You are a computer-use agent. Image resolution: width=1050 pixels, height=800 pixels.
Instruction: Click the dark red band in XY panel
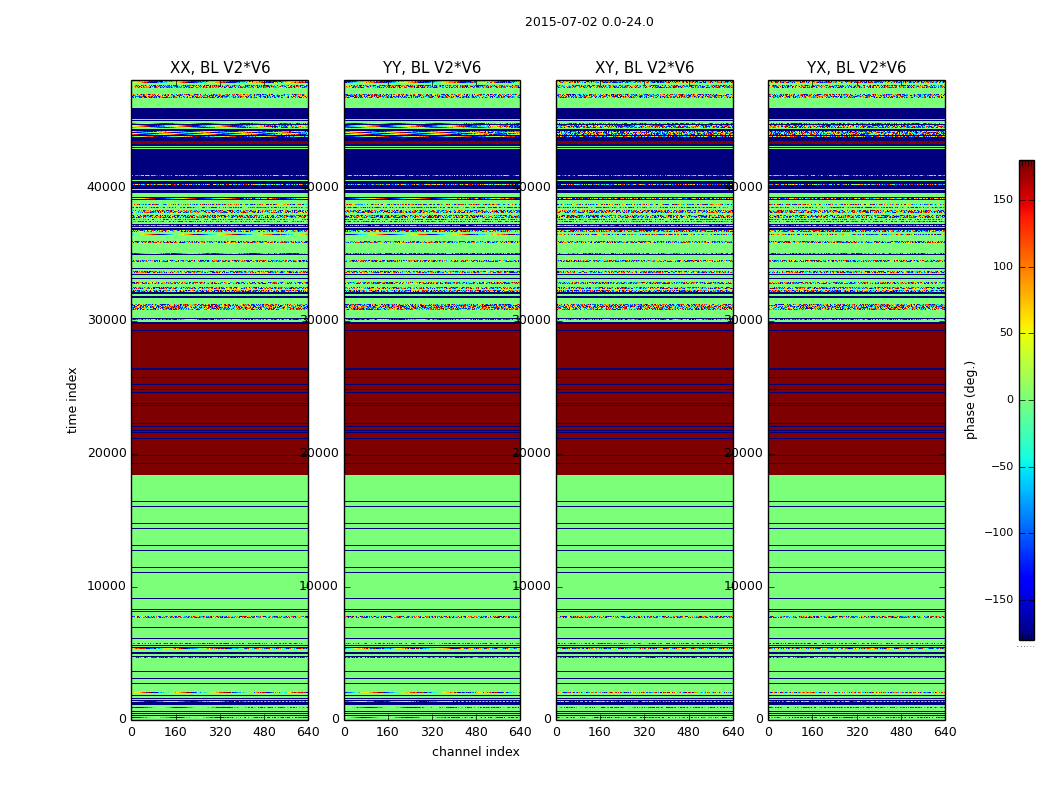tap(644, 398)
